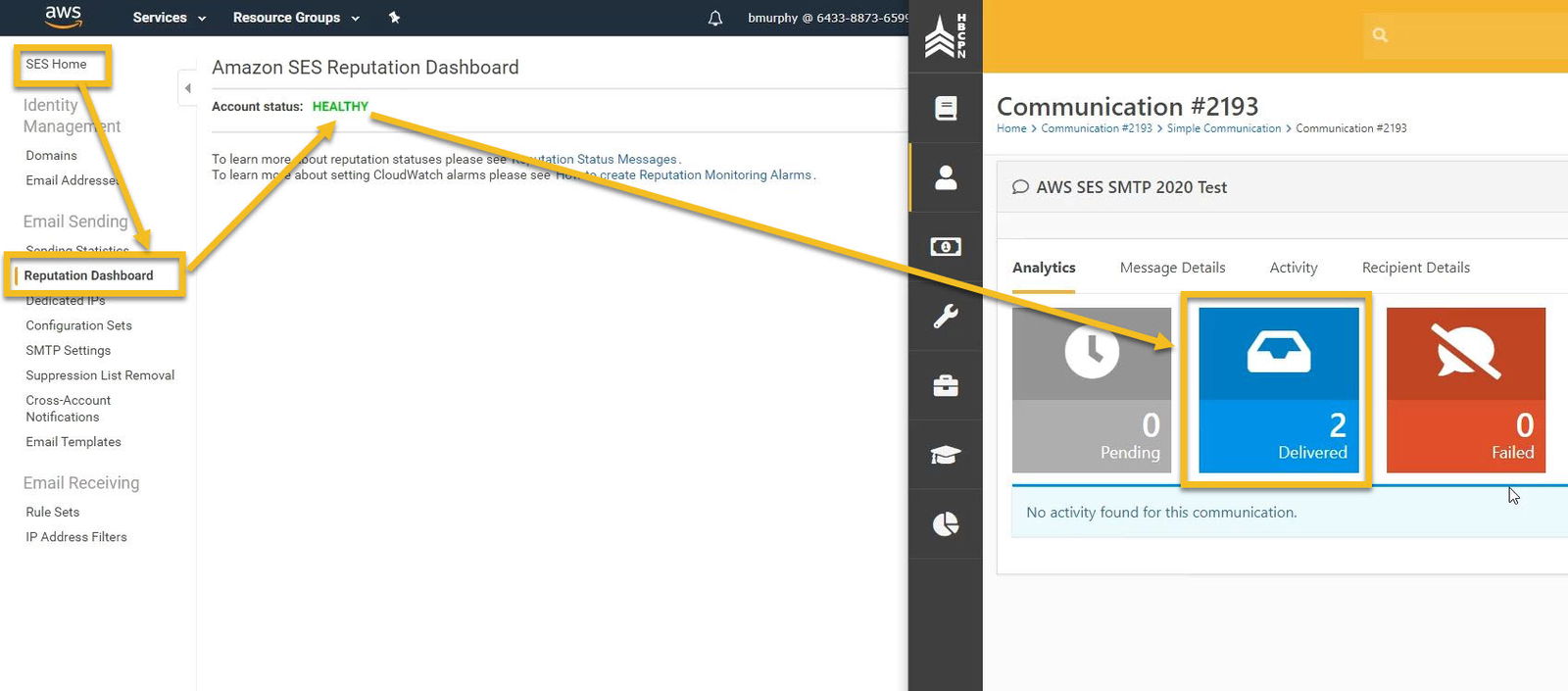The image size is (1568, 691).
Task: Open Rule Sets under Email Receiving
Action: 53,513
